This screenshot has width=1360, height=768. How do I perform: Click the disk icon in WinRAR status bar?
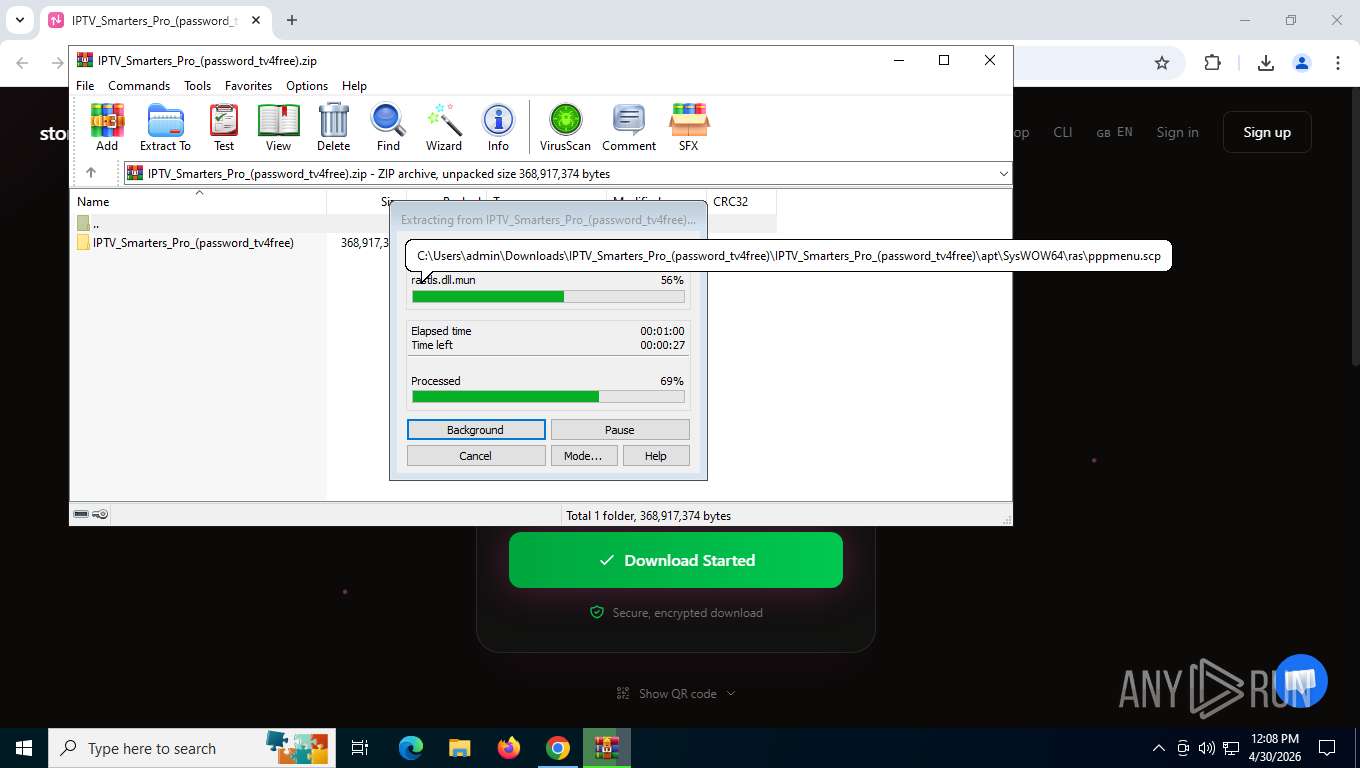pos(81,515)
